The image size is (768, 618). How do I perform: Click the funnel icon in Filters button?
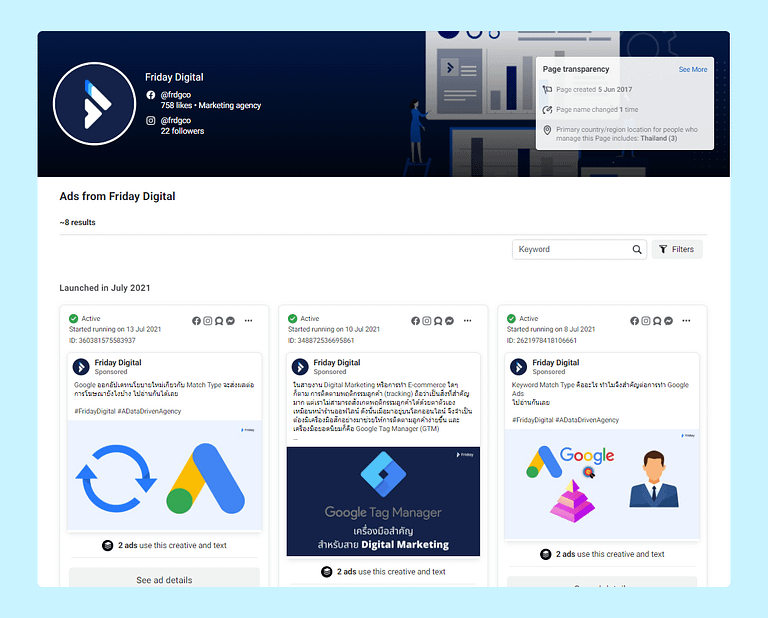pos(663,249)
